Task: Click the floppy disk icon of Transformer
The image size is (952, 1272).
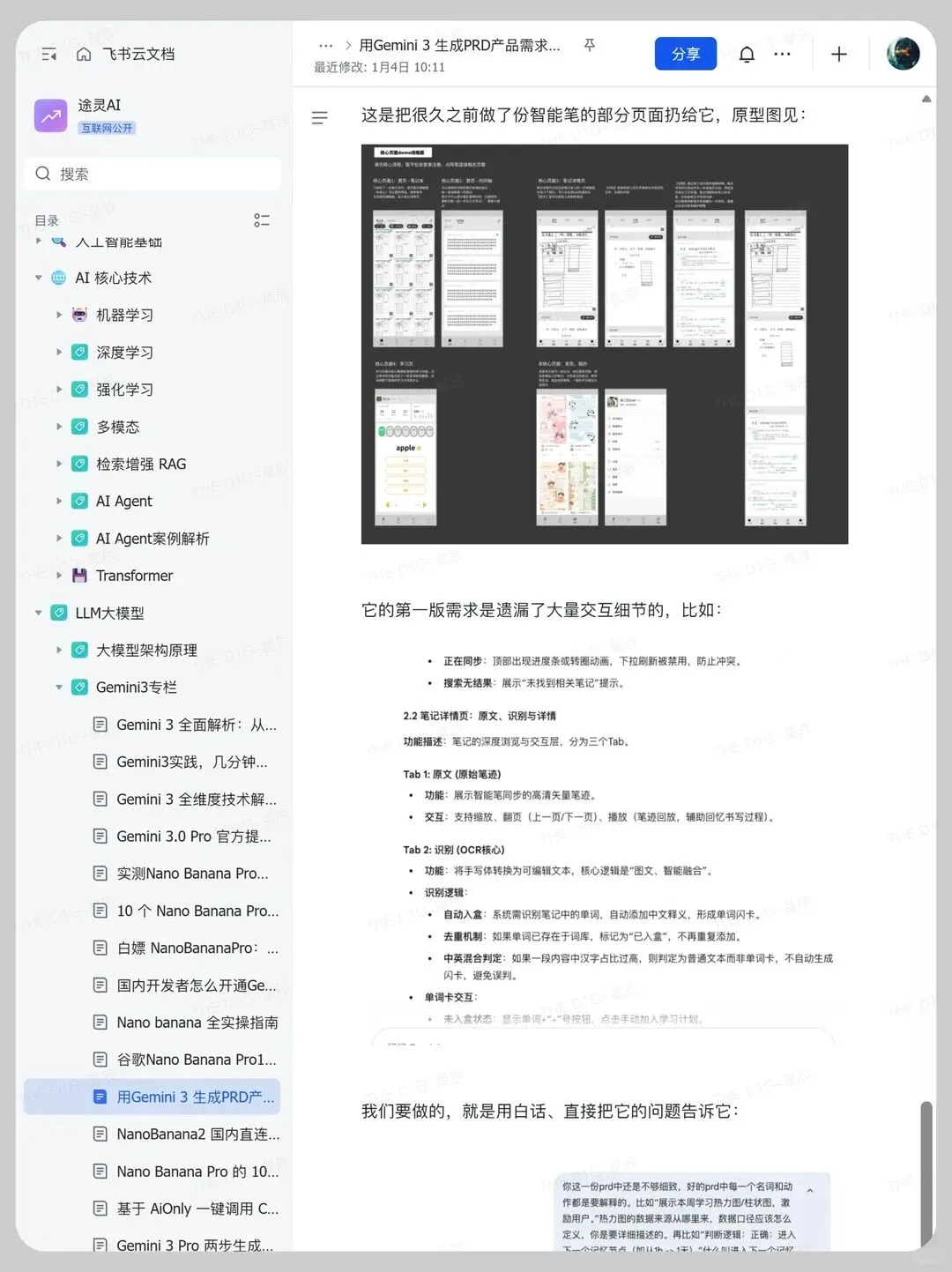Action: point(79,576)
